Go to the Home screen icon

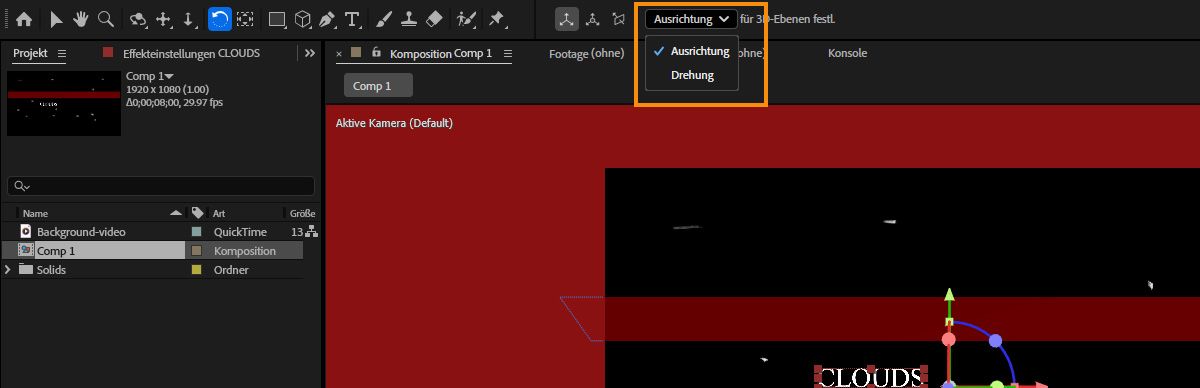(24, 19)
